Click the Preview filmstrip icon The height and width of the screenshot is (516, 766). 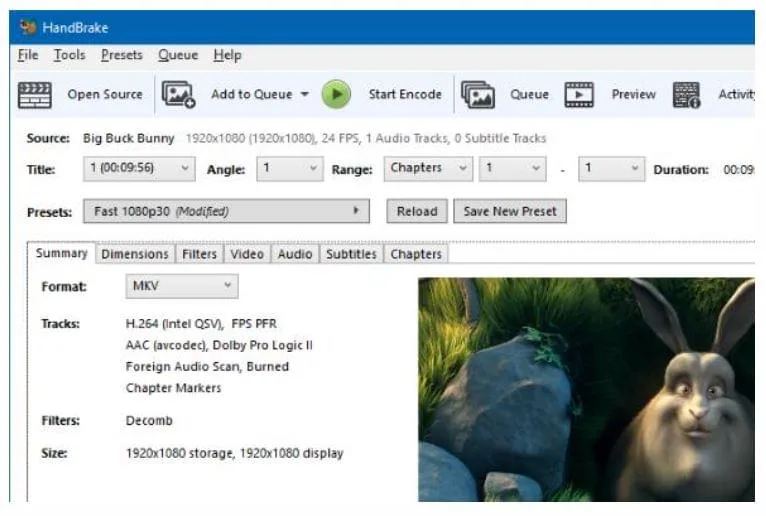(579, 94)
